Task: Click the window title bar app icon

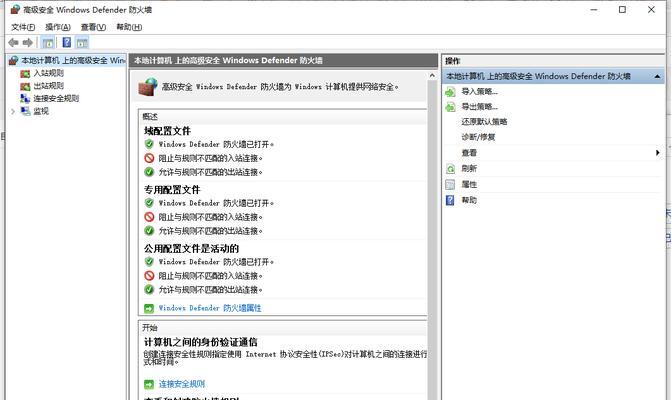Action: point(15,9)
